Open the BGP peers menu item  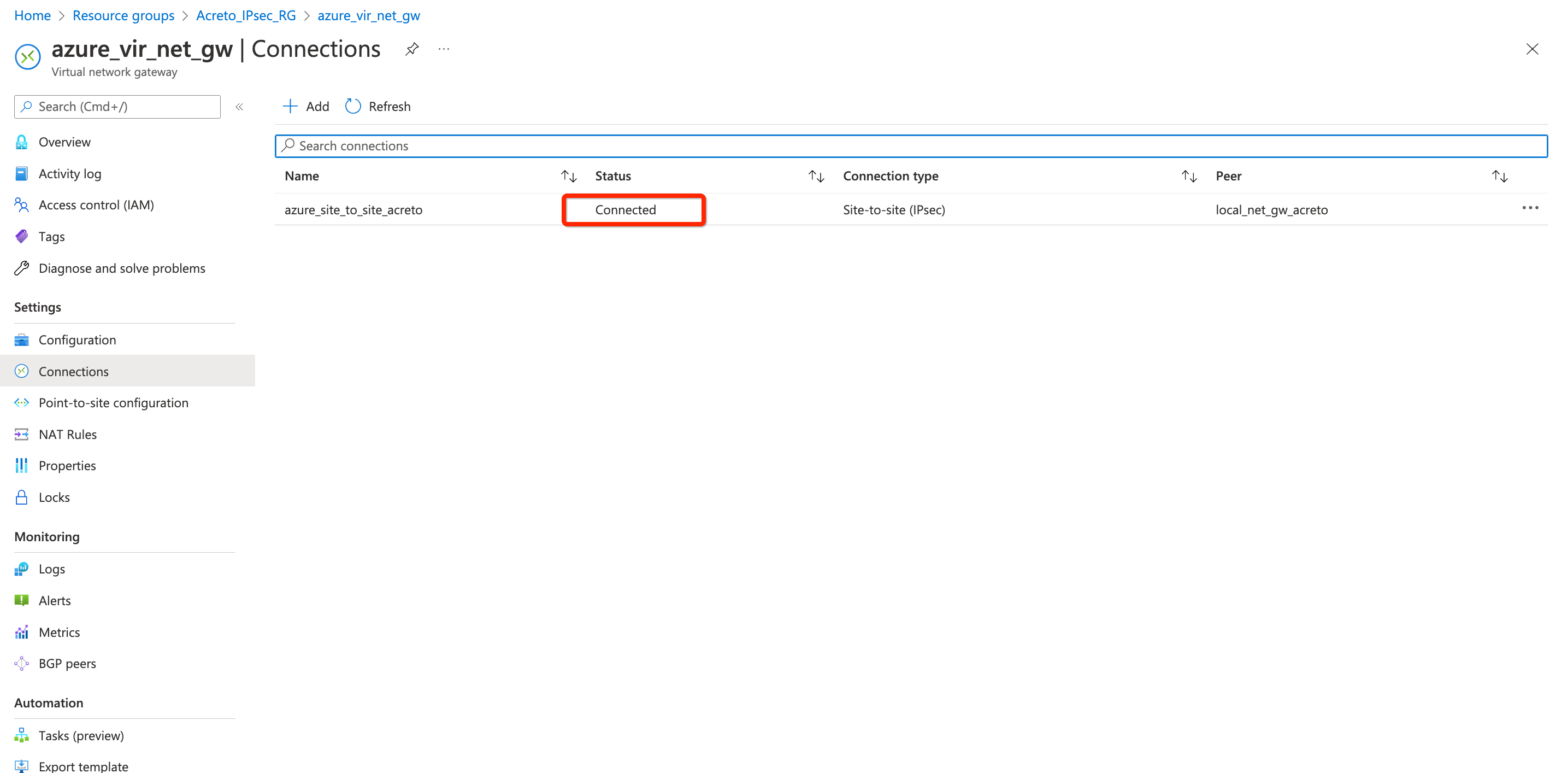68,663
